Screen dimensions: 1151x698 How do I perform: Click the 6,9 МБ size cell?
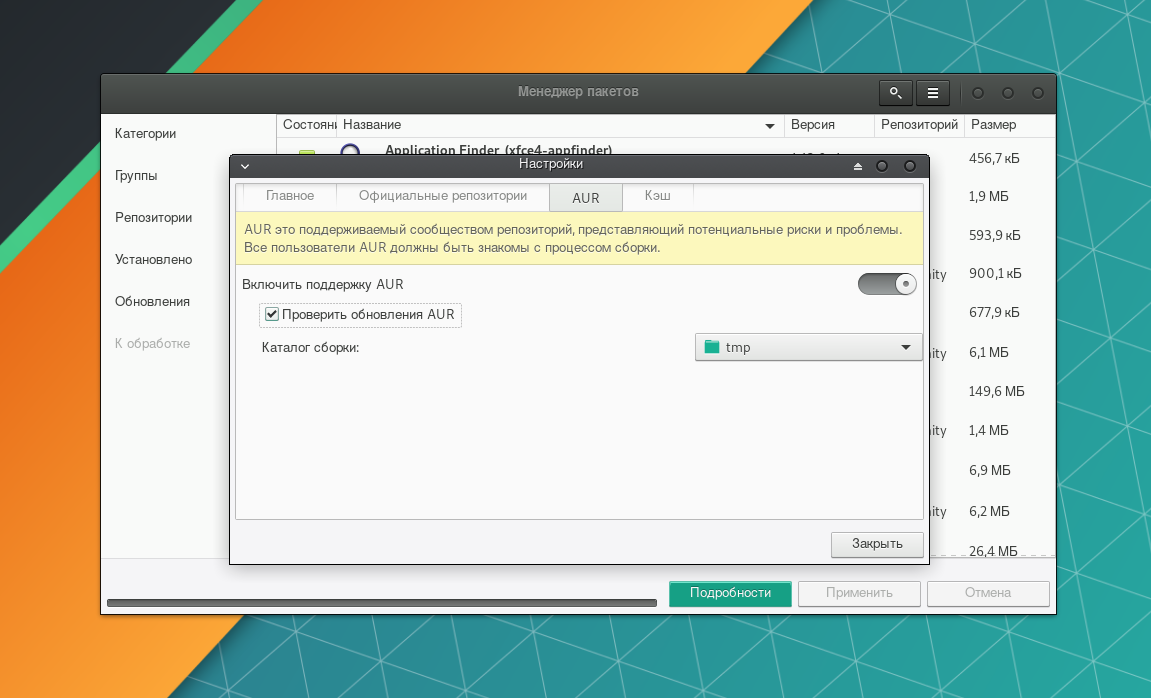pyautogui.click(x=990, y=470)
